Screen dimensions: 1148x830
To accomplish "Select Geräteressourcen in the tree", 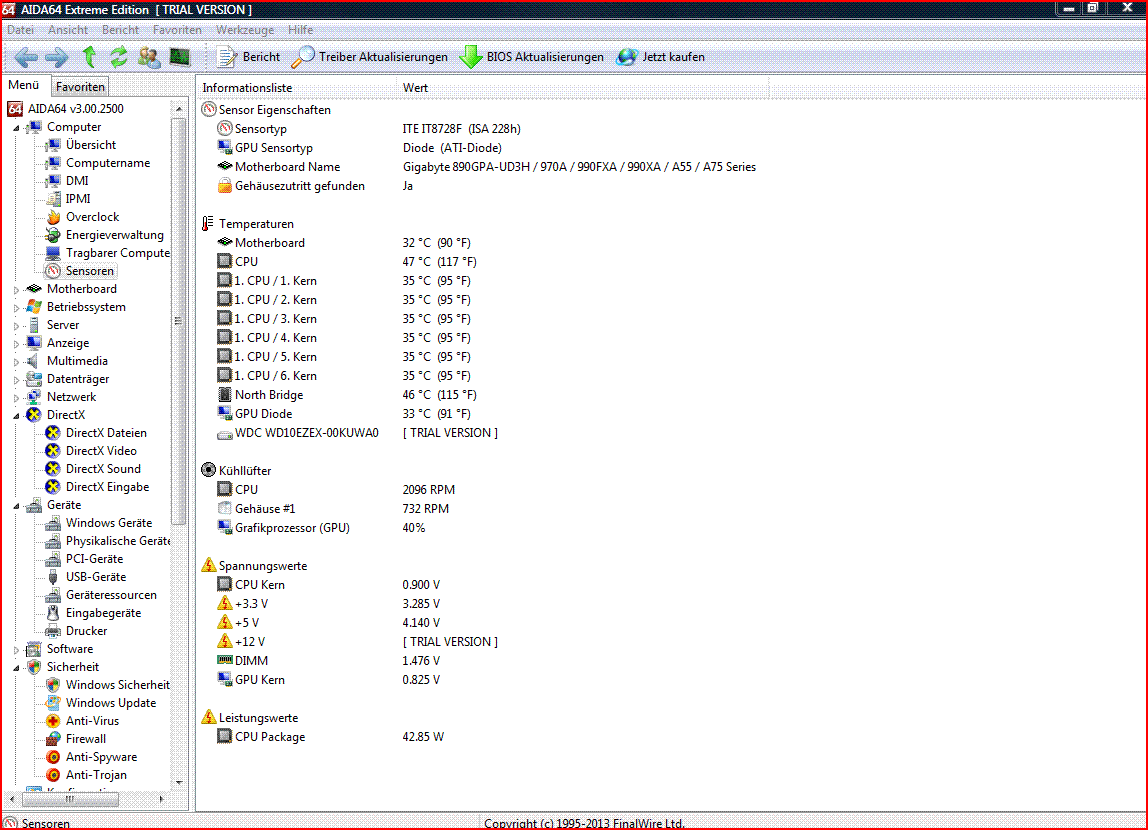I will coord(111,595).
